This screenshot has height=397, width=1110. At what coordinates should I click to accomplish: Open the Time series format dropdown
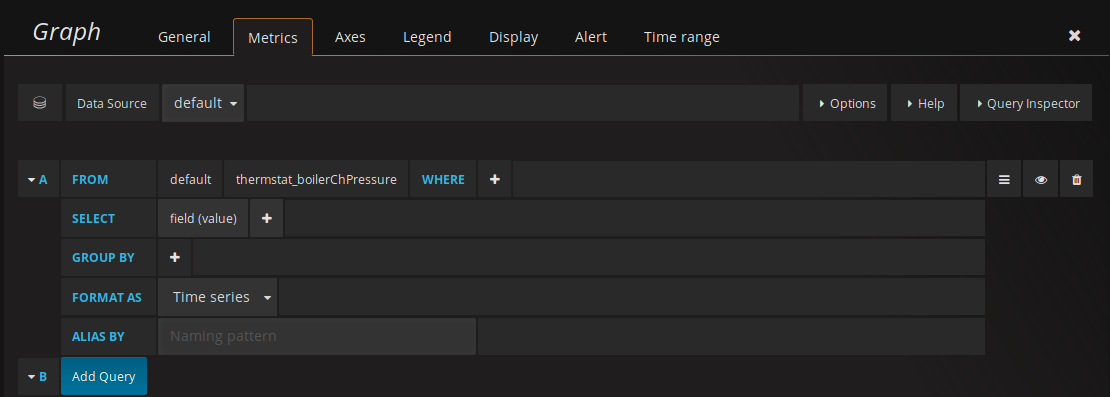[218, 297]
